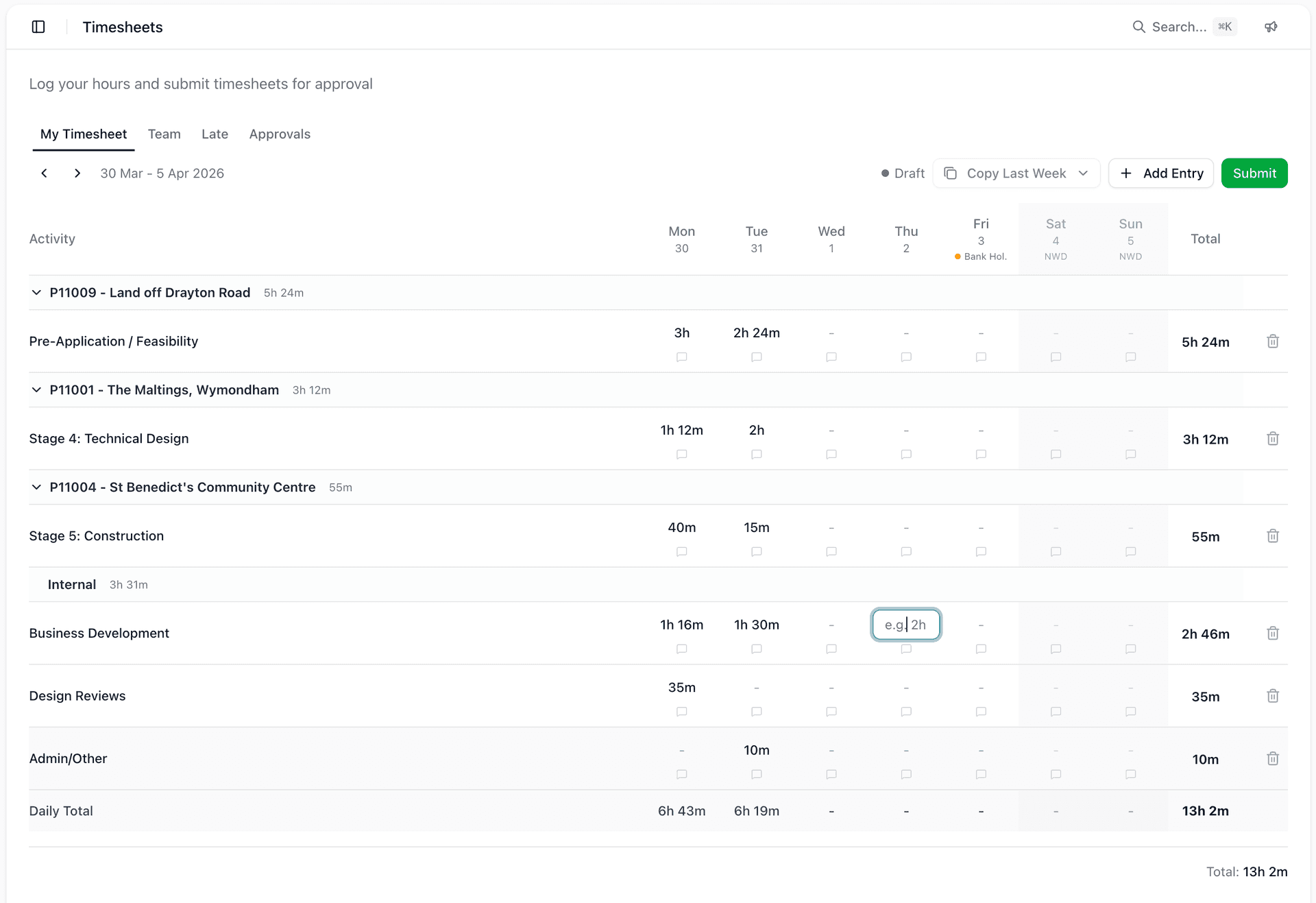This screenshot has width=1316, height=903.
Task: Open comment icon under Tuesday Business Development
Action: [756, 649]
